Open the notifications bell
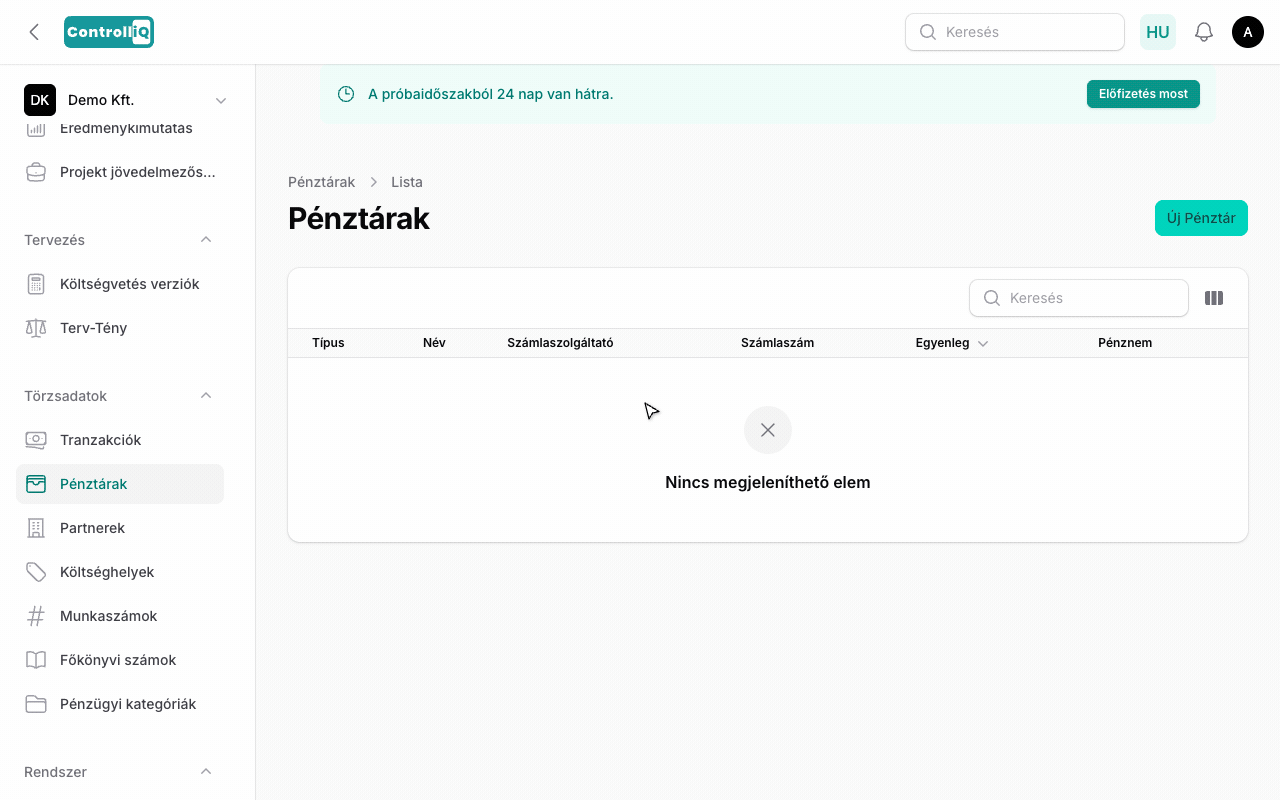The width and height of the screenshot is (1280, 800). (x=1204, y=32)
